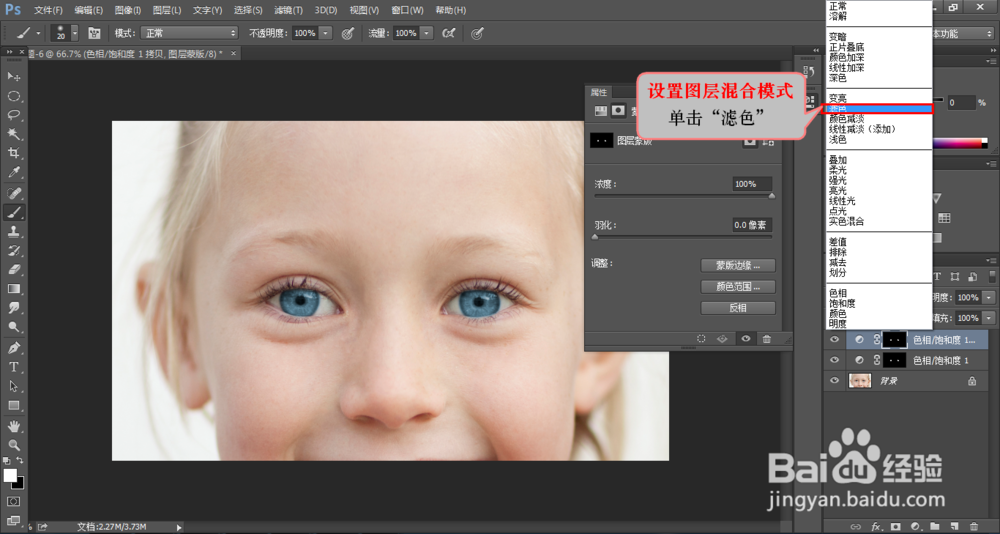1000x534 pixels.
Task: Click the 反相 button
Action: (738, 308)
